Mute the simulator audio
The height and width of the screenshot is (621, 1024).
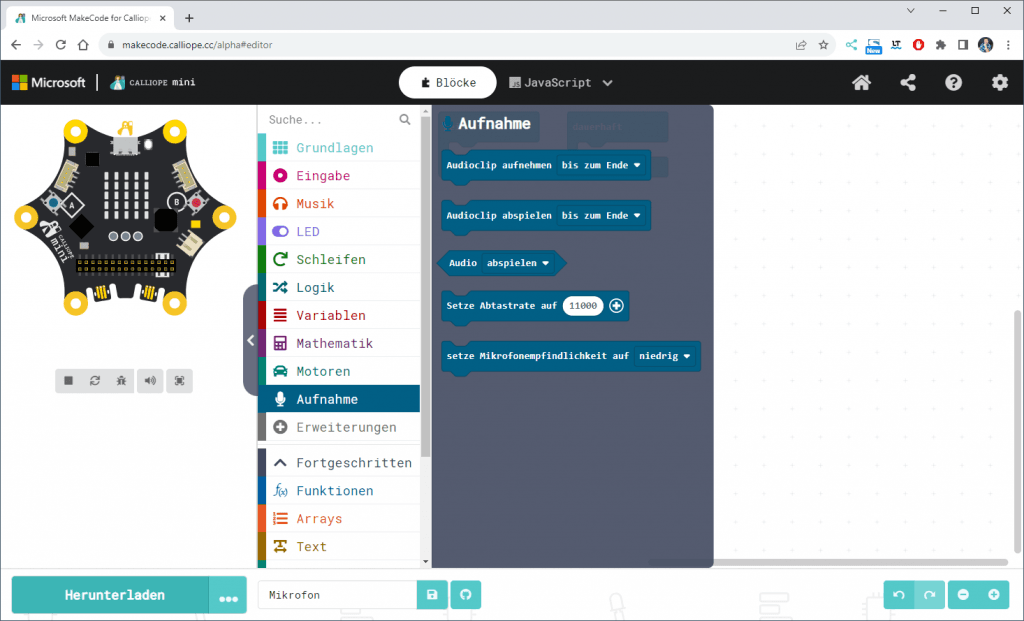[x=150, y=381]
